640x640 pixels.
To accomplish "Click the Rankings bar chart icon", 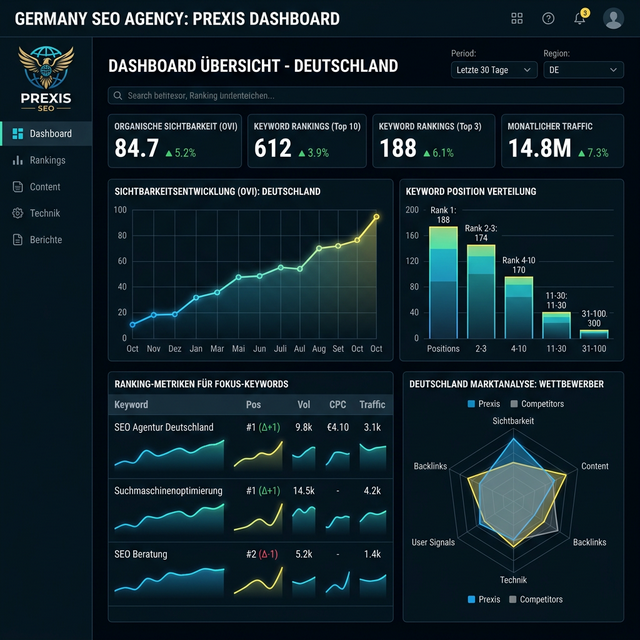I will (x=18, y=160).
